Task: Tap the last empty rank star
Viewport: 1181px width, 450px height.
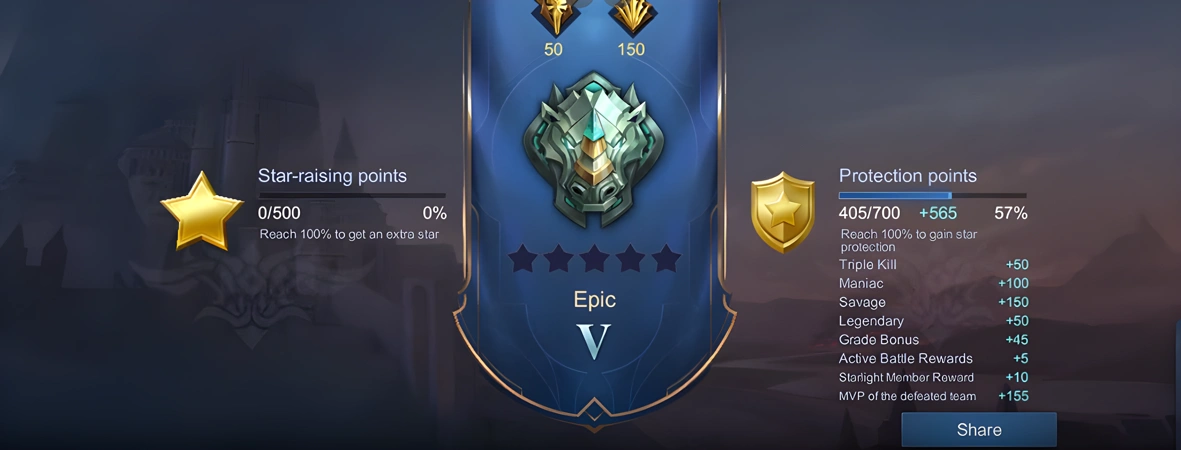Action: pos(666,258)
